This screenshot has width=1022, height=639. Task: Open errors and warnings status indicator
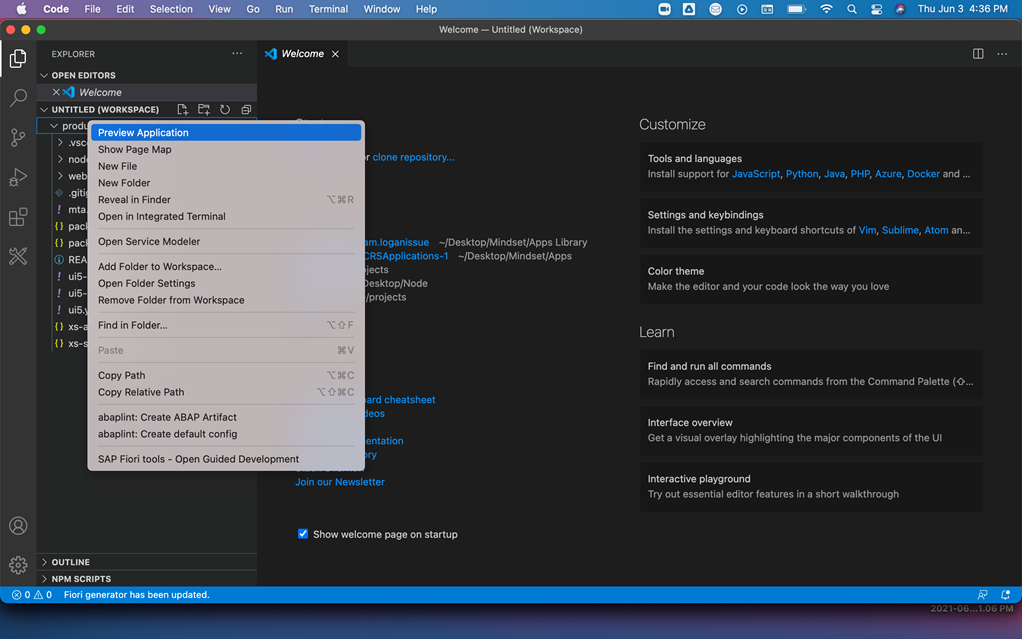pyautogui.click(x=32, y=595)
